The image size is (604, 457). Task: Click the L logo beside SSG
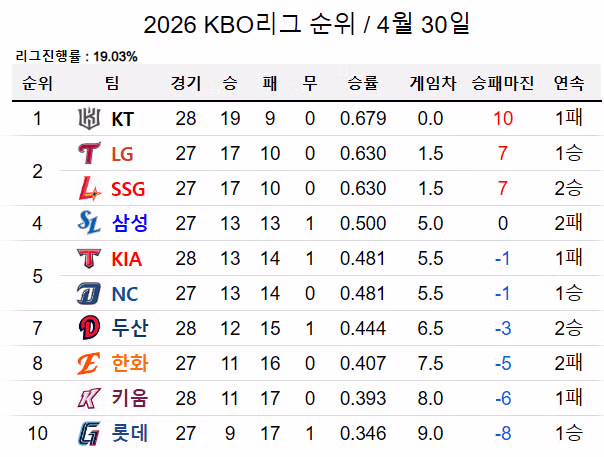coord(90,188)
